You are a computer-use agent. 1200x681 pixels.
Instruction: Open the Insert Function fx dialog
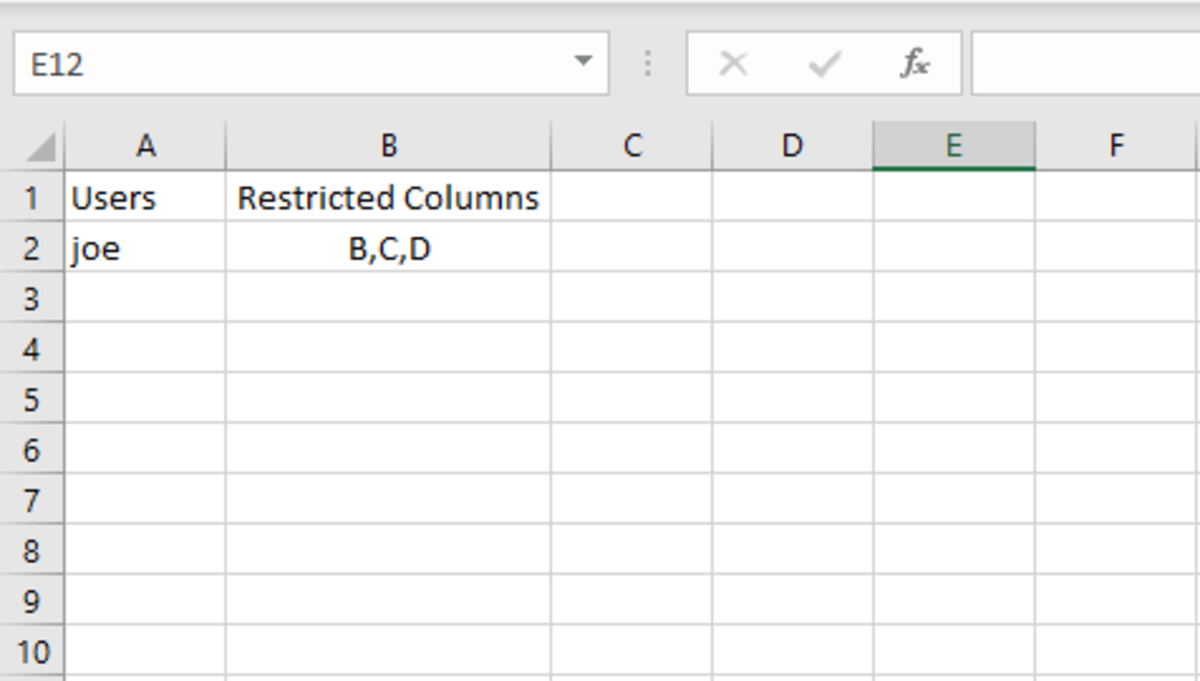(914, 64)
